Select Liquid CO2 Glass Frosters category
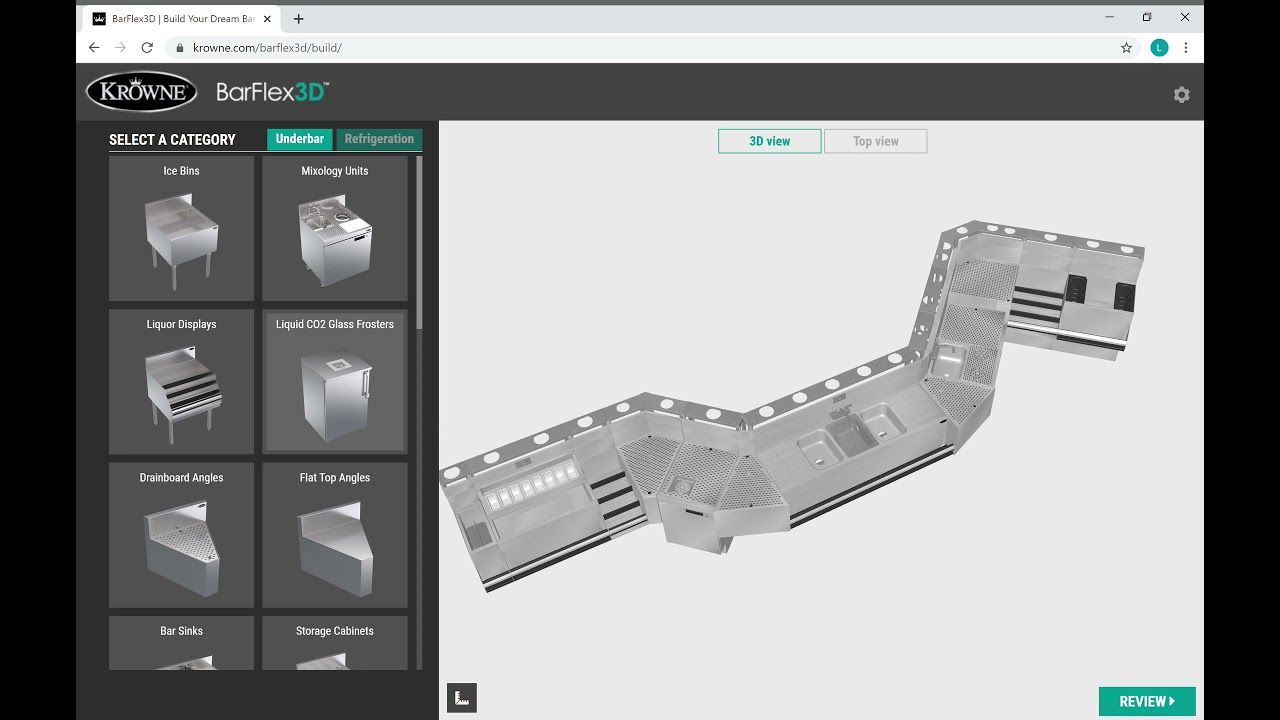The height and width of the screenshot is (720, 1280). (x=335, y=382)
